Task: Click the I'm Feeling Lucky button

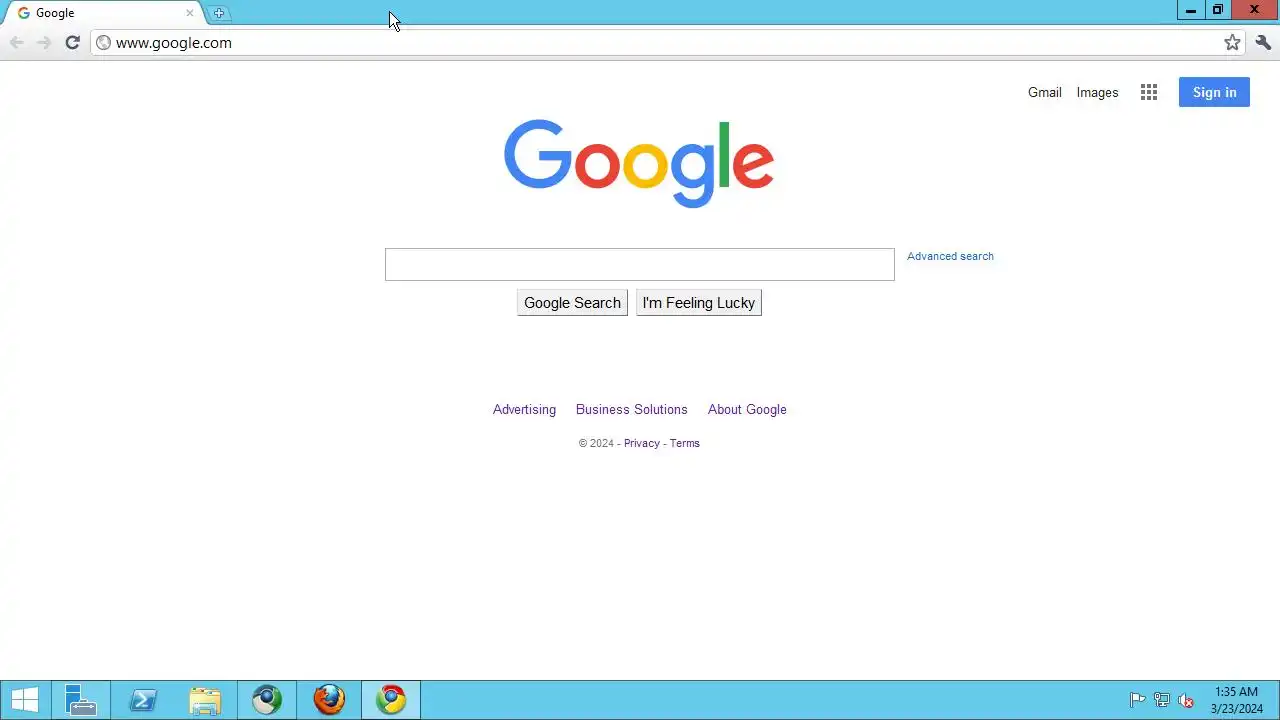Action: coord(699,303)
